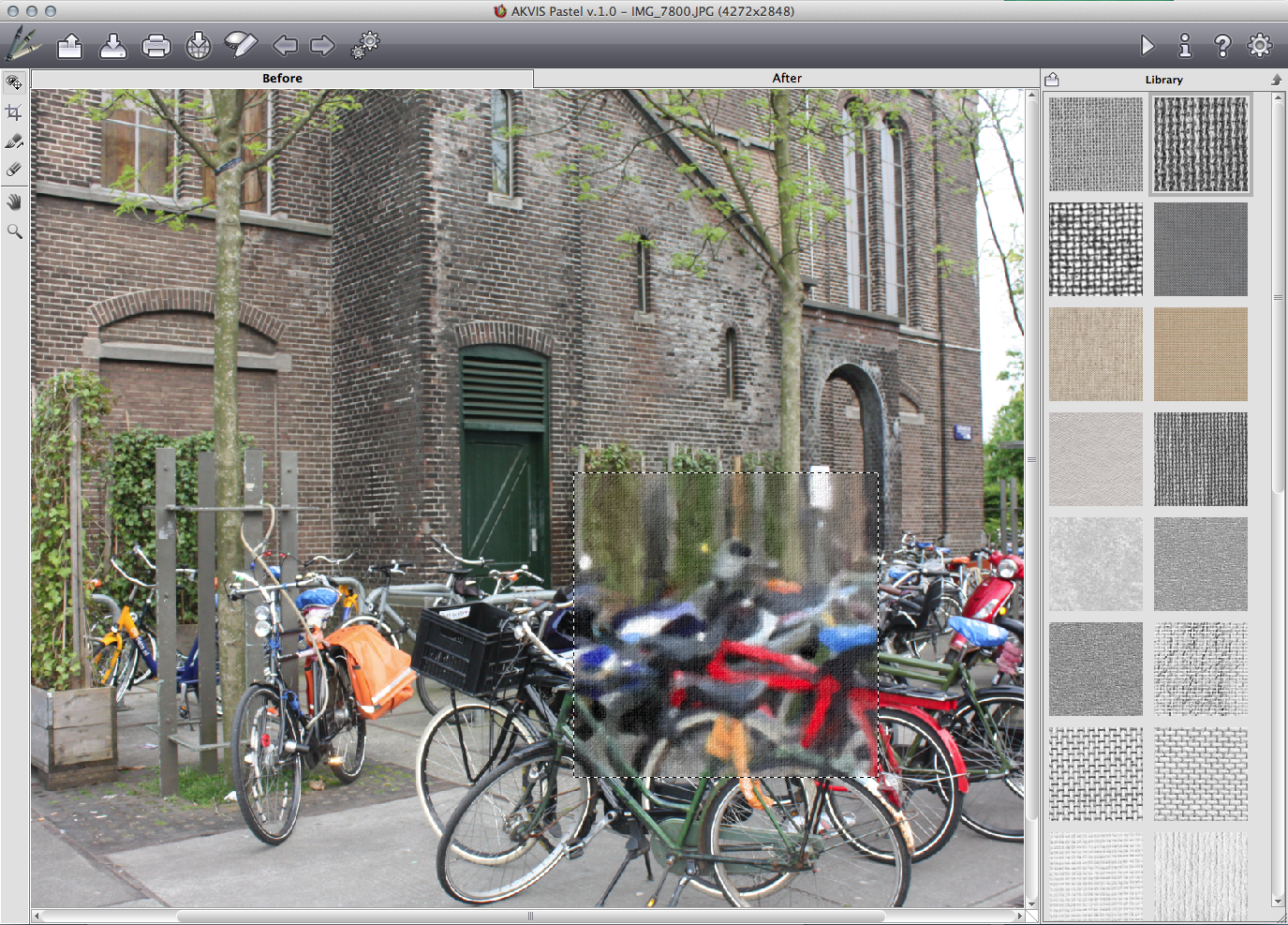Switch to the After tab
The width and height of the screenshot is (1288, 925).
pyautogui.click(x=787, y=79)
